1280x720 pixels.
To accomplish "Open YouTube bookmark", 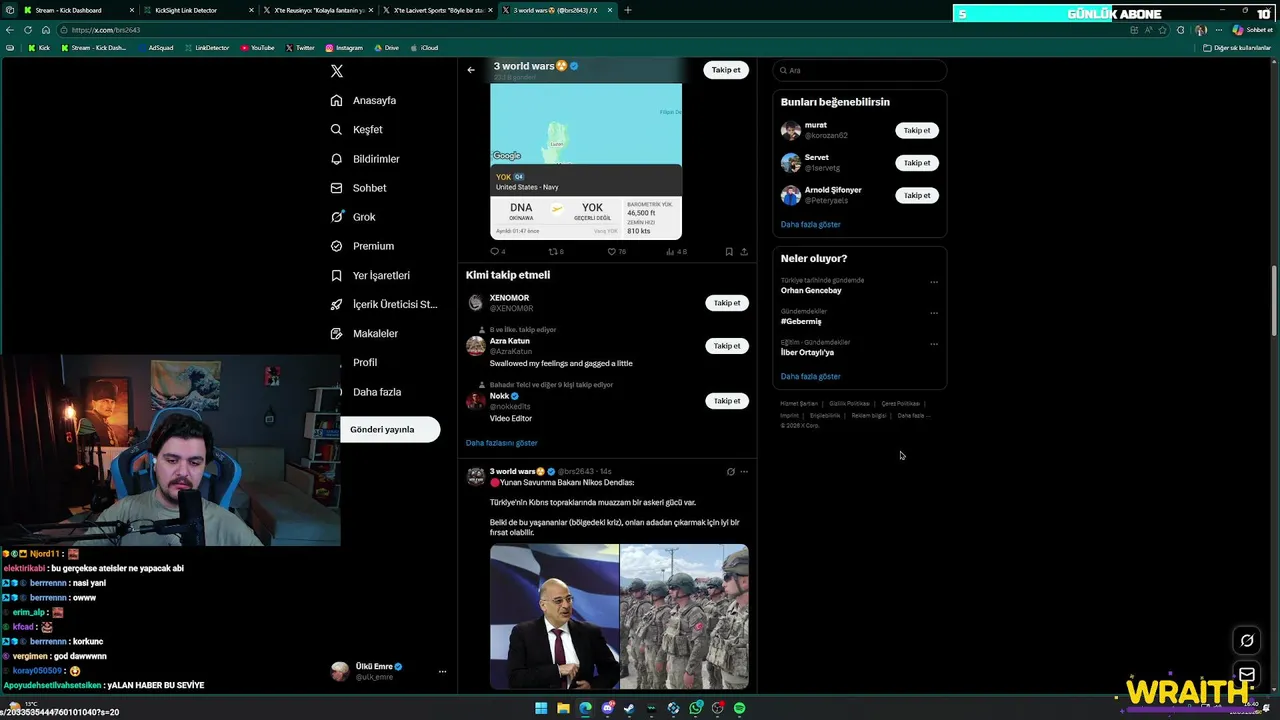I will pyautogui.click(x=258, y=48).
